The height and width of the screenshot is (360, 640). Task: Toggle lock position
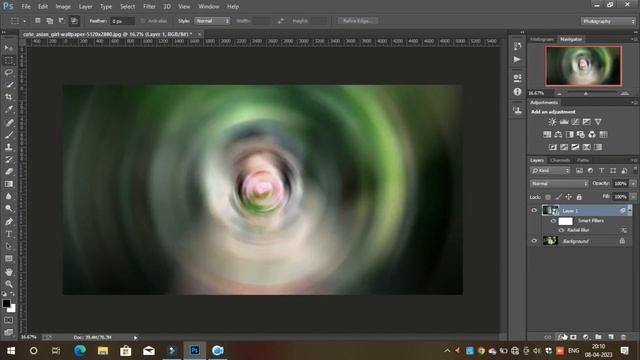[x=569, y=197]
